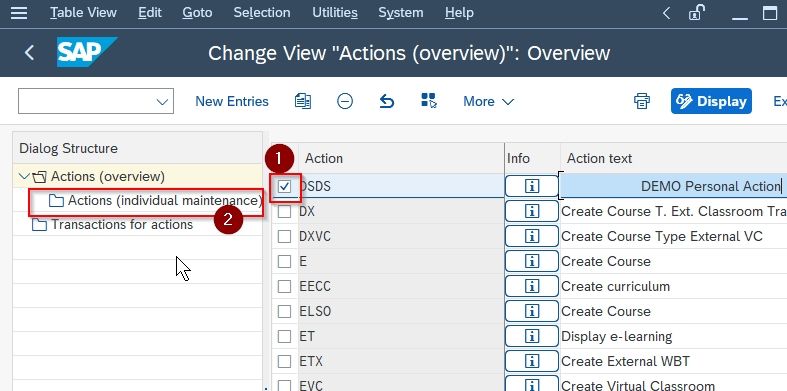Collapse the Actions (overview) tree node
This screenshot has height=391, width=787.
coord(23,176)
